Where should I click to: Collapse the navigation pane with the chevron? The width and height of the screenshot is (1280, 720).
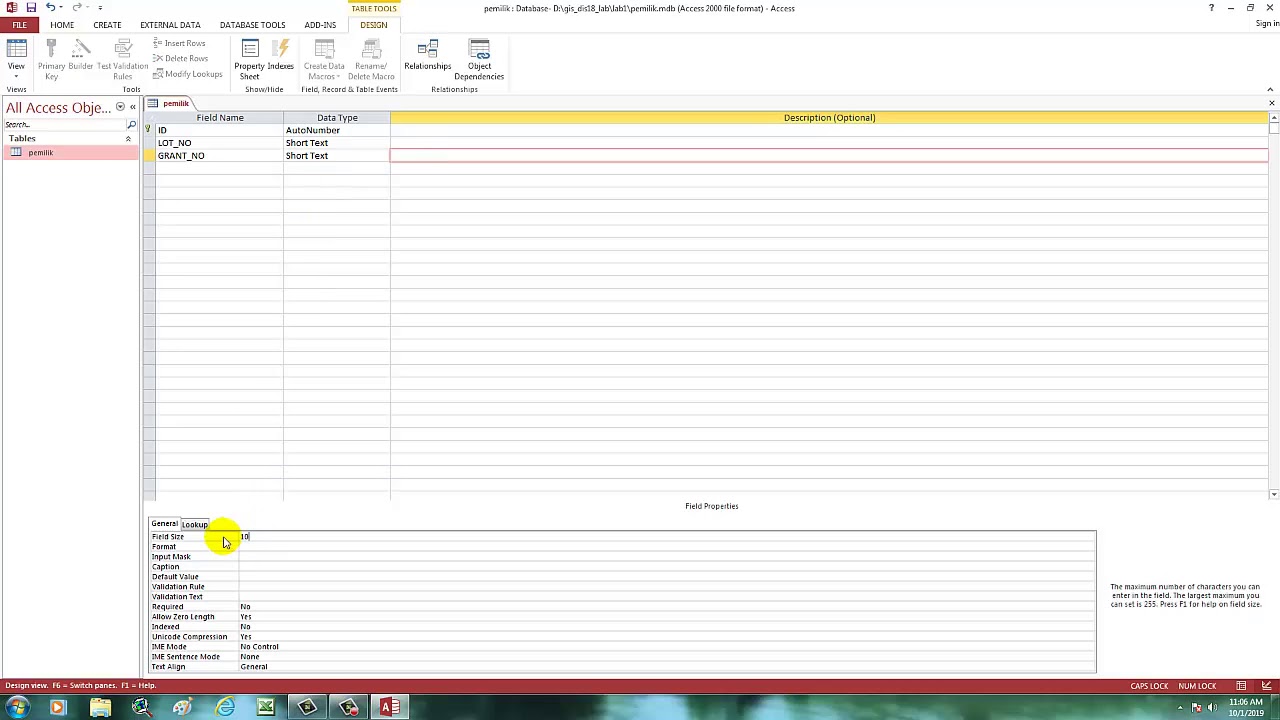coord(132,107)
